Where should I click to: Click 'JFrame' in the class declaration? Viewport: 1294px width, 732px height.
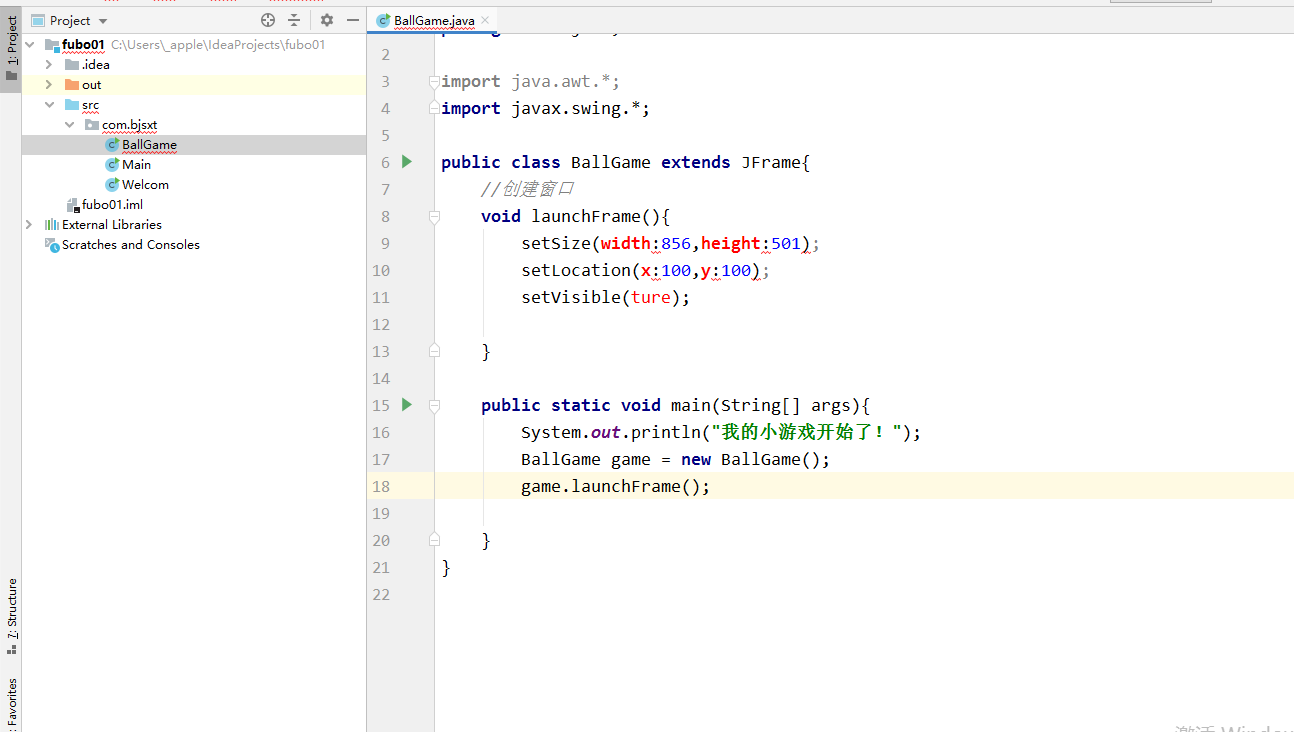click(771, 162)
